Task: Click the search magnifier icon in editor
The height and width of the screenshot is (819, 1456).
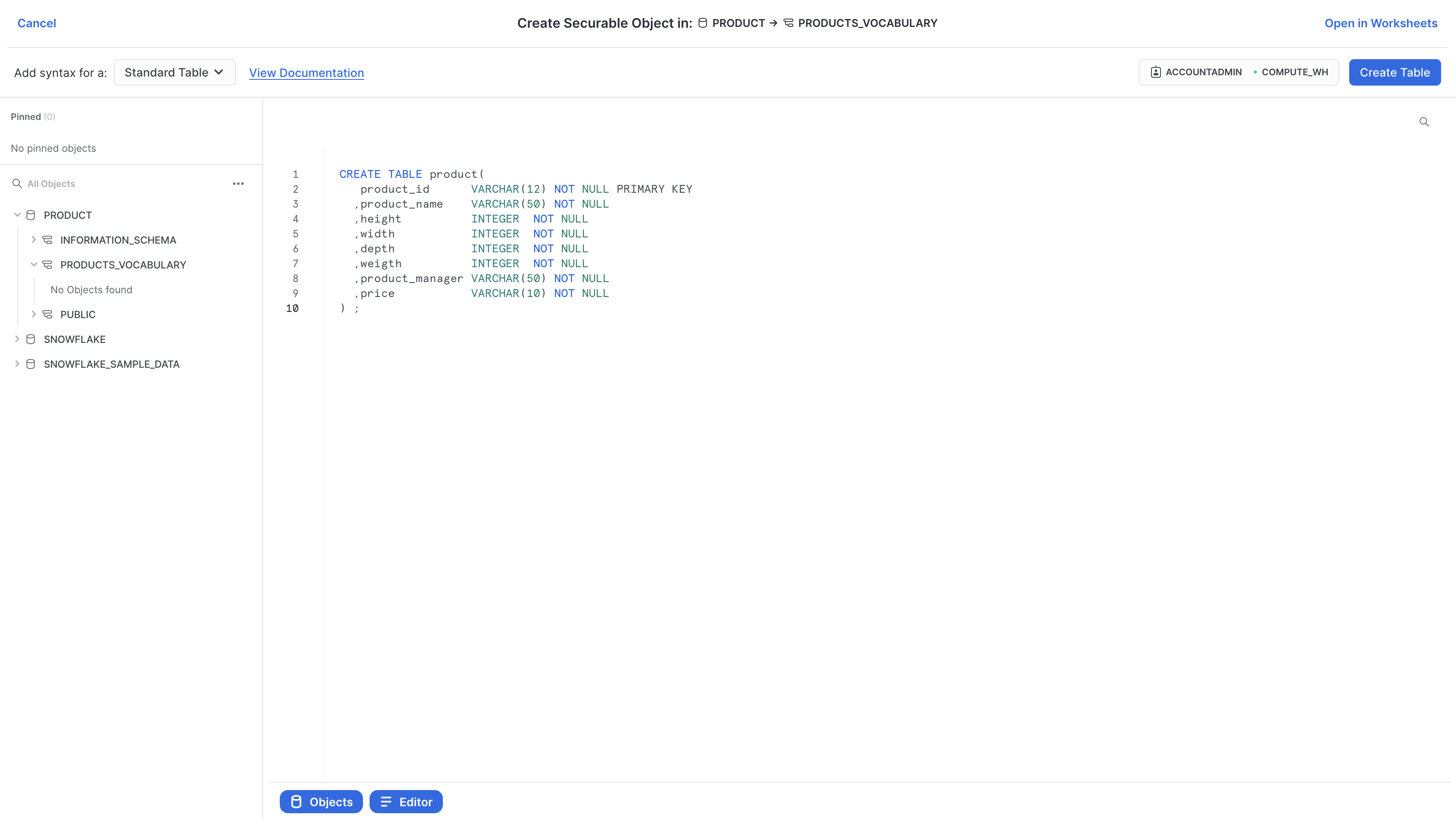Action: (1424, 122)
